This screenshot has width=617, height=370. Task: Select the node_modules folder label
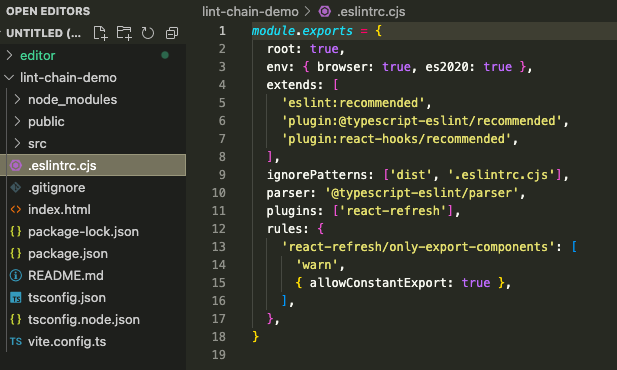coord(72,99)
